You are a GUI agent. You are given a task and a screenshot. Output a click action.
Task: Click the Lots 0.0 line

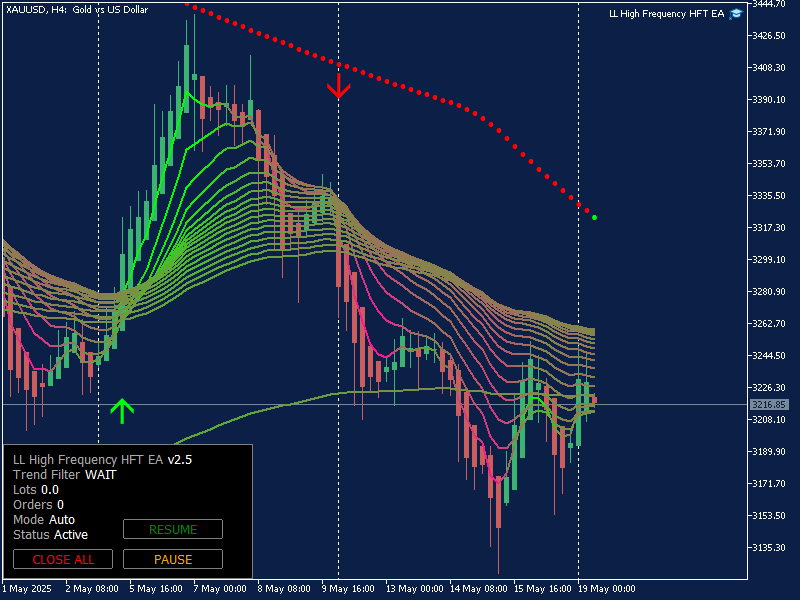click(x=36, y=490)
